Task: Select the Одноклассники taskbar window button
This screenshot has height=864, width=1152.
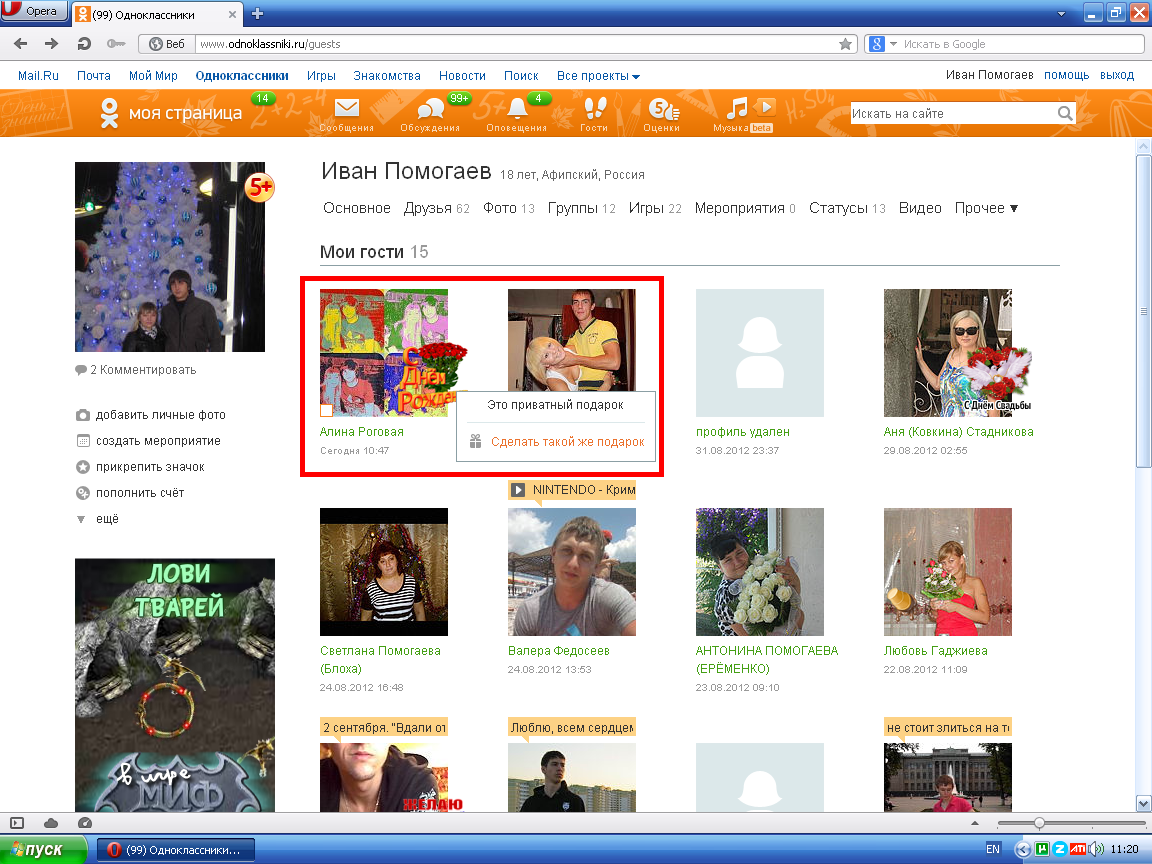Action: [176, 850]
